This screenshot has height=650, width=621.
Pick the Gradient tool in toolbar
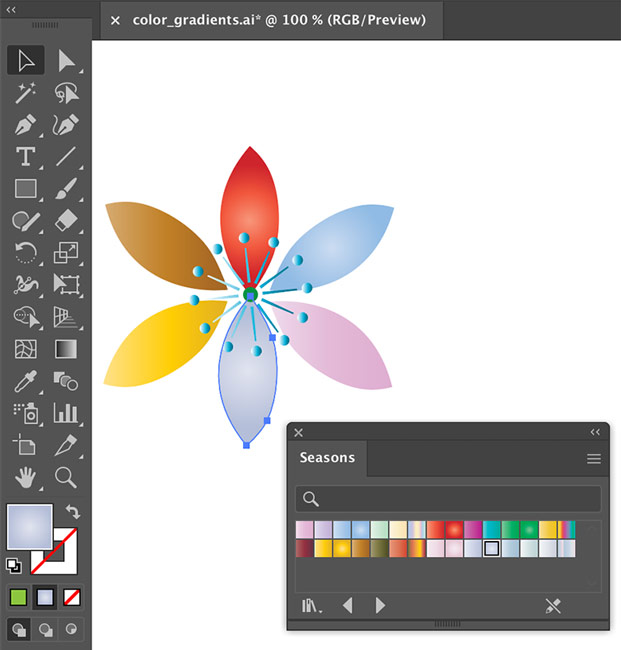point(66,349)
